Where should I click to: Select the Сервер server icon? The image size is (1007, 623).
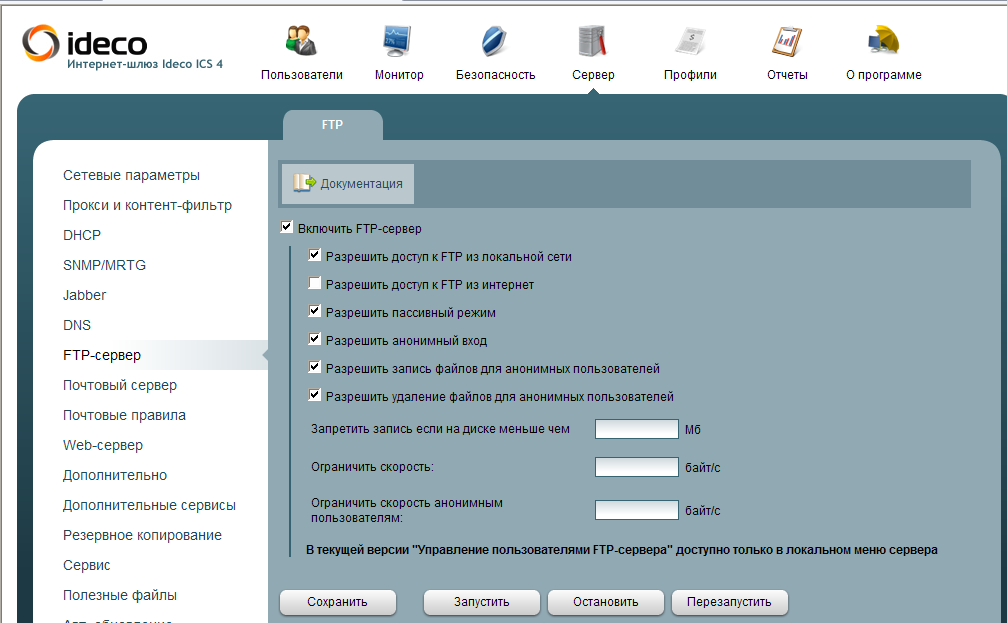[x=592, y=41]
